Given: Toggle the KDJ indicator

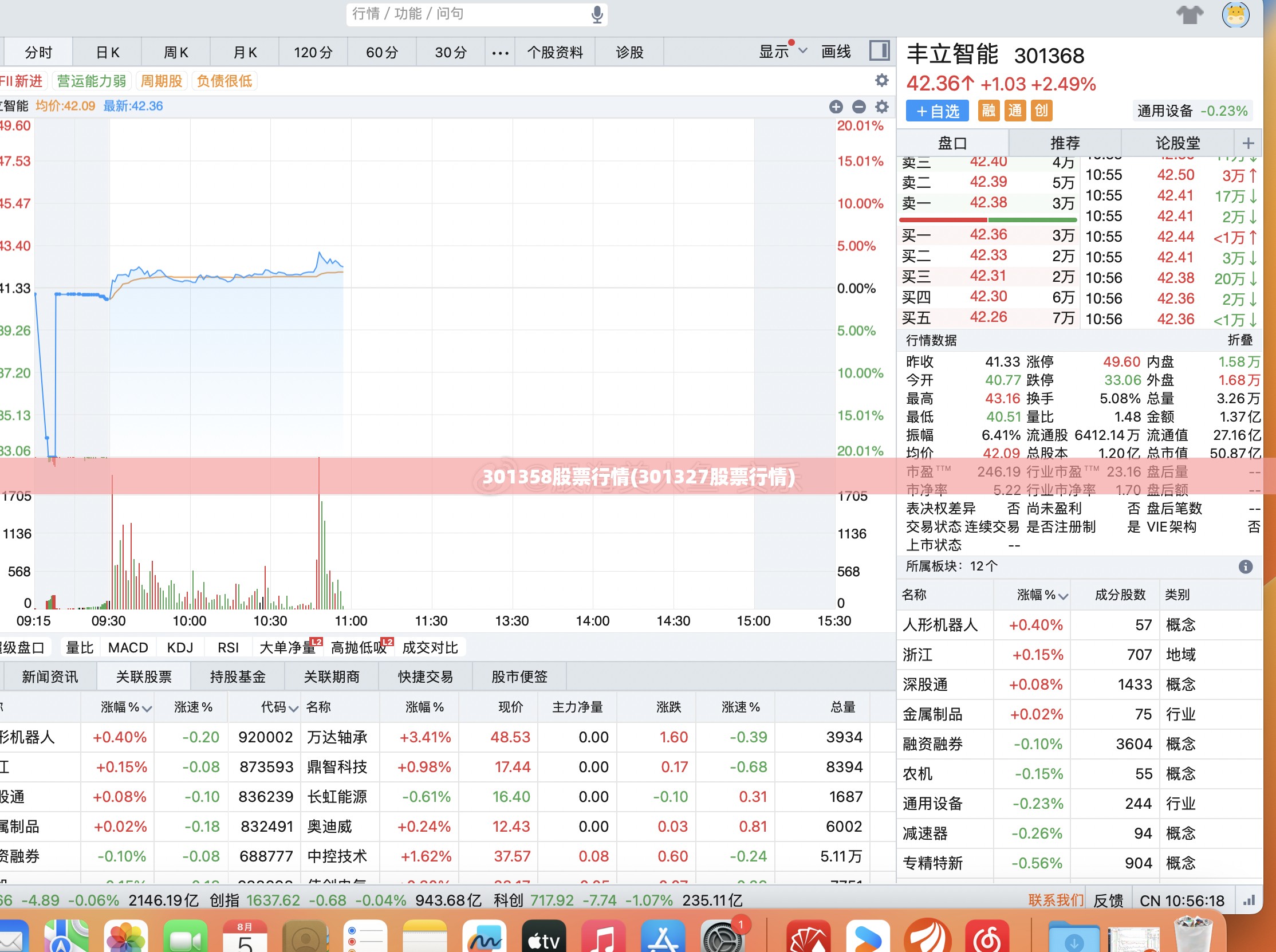Looking at the screenshot, I should point(180,648).
